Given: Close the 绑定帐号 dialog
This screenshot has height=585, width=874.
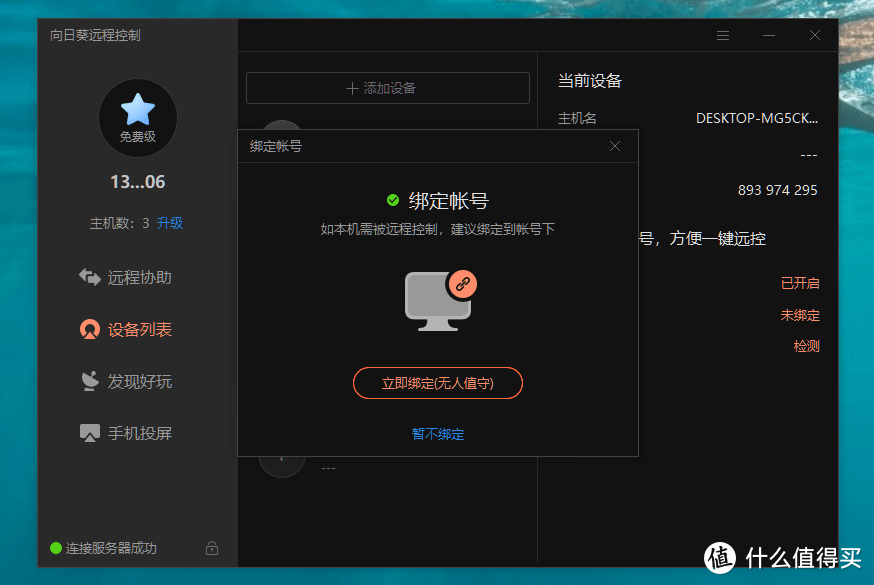Looking at the screenshot, I should tap(615, 146).
